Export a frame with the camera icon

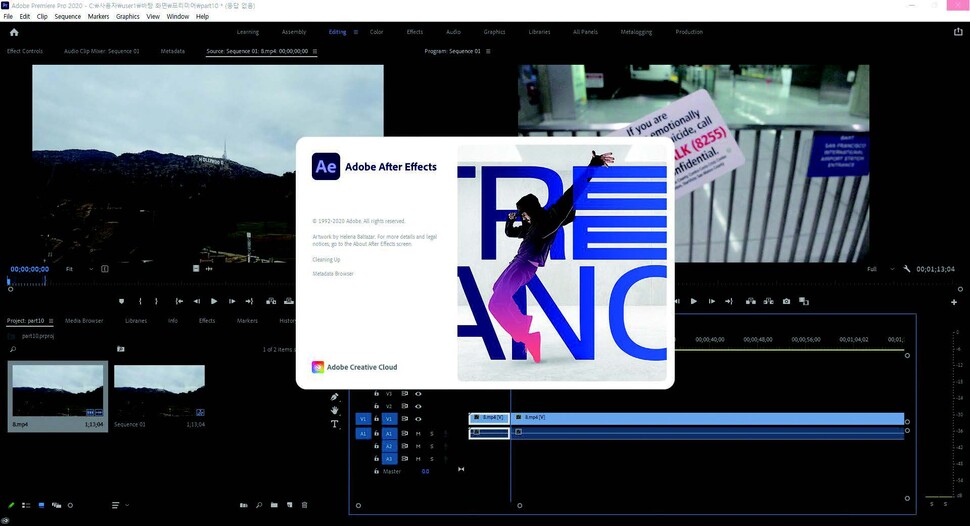[x=786, y=301]
